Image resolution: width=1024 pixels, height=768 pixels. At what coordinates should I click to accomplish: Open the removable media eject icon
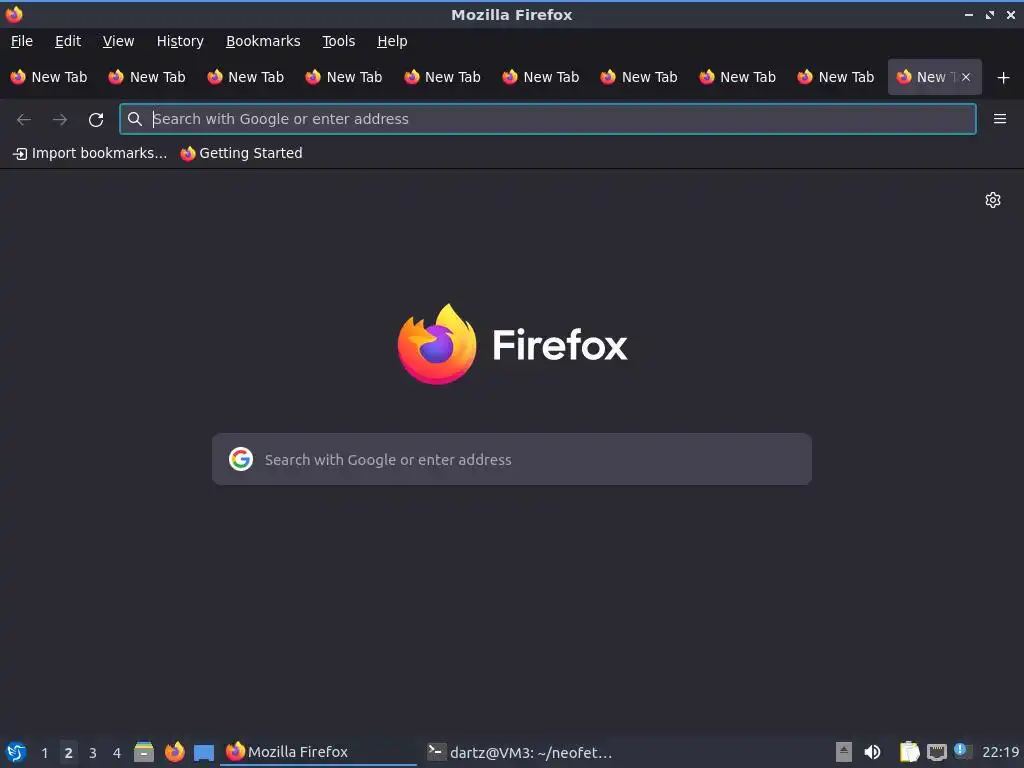click(x=844, y=752)
